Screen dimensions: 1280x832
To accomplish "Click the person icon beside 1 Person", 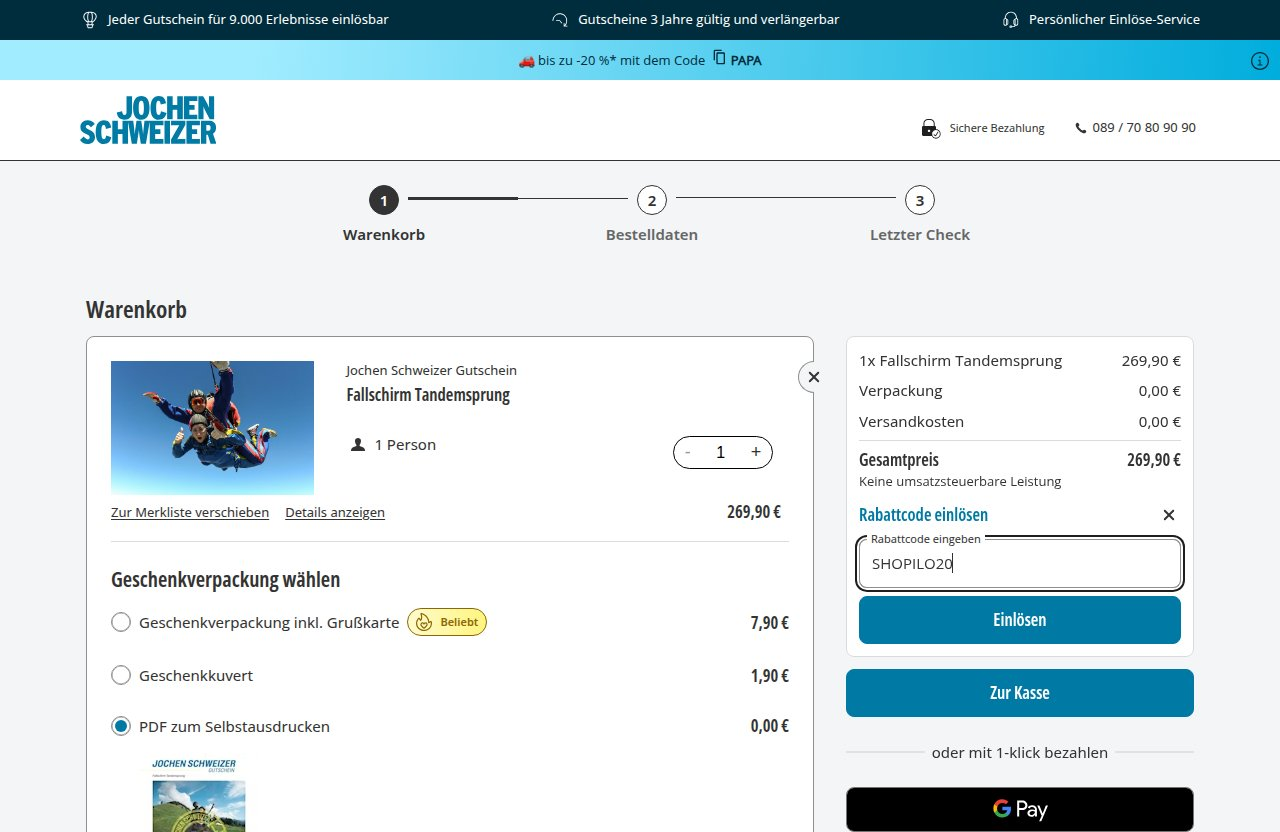I will (358, 445).
